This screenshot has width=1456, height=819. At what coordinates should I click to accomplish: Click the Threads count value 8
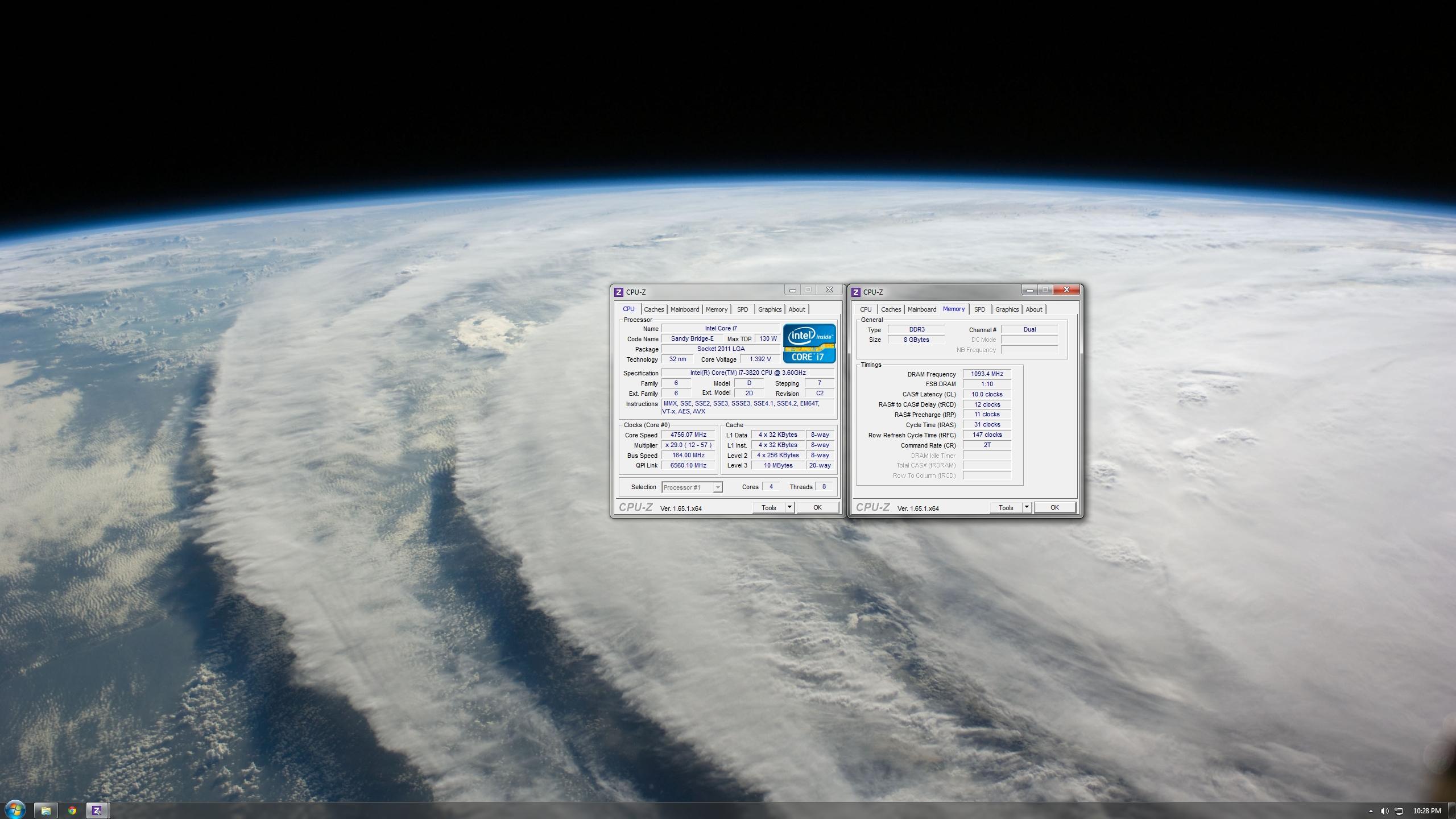824,487
